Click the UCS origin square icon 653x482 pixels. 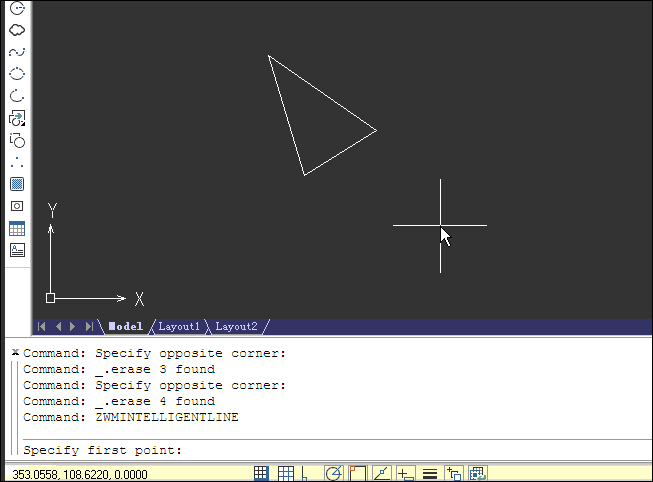pos(50,298)
